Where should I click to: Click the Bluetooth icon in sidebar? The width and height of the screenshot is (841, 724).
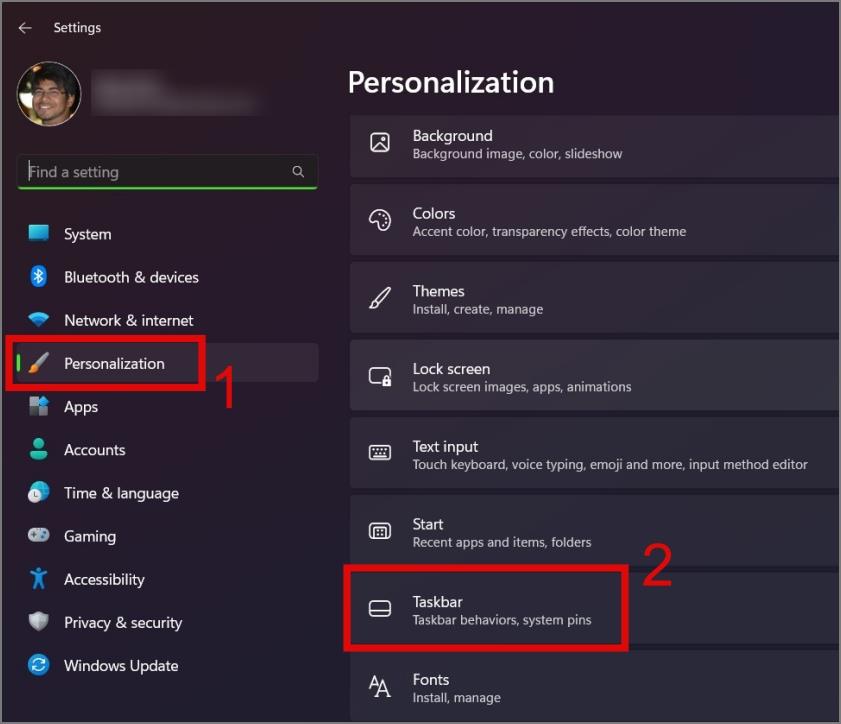click(39, 277)
